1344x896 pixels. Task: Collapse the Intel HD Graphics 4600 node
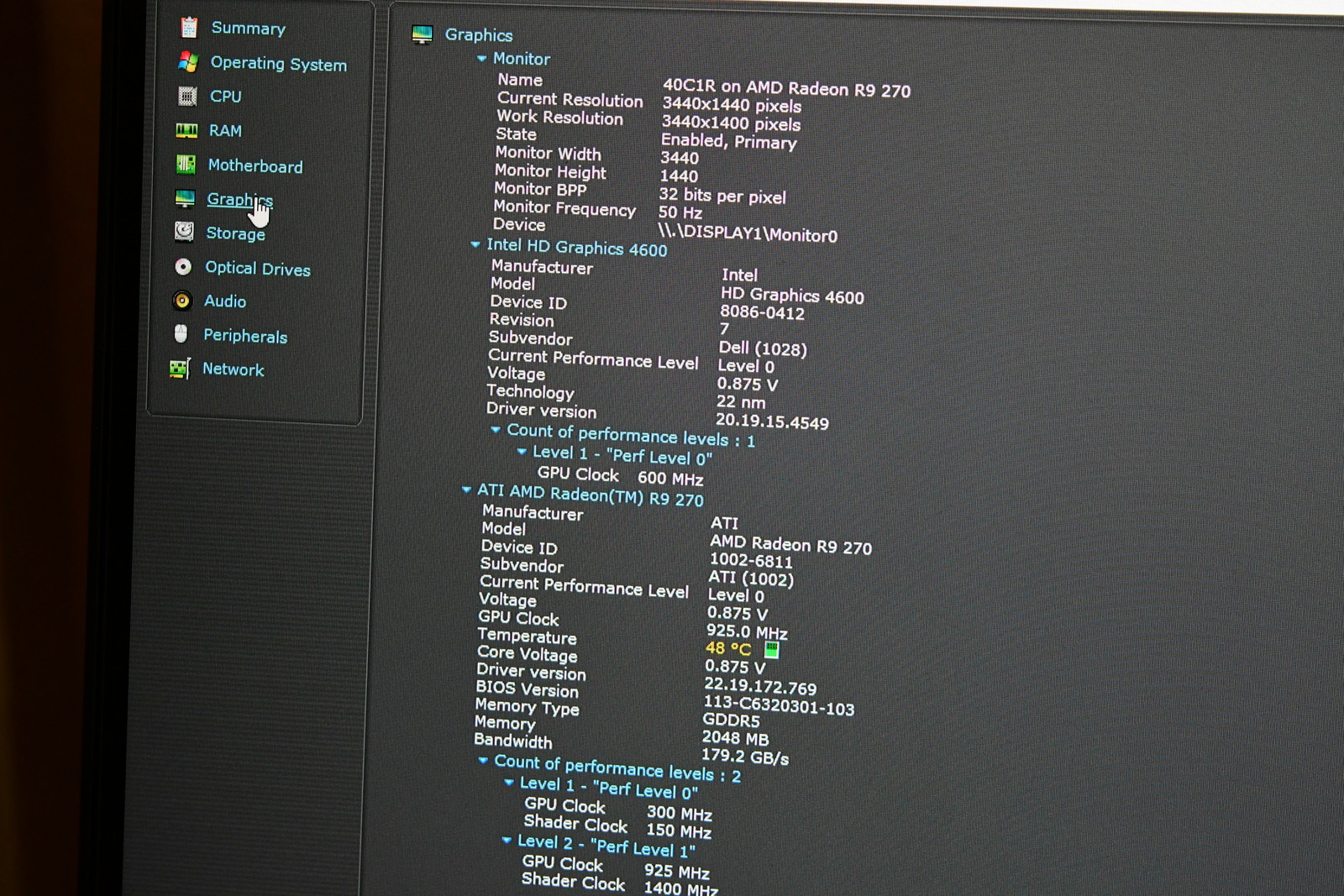(475, 244)
